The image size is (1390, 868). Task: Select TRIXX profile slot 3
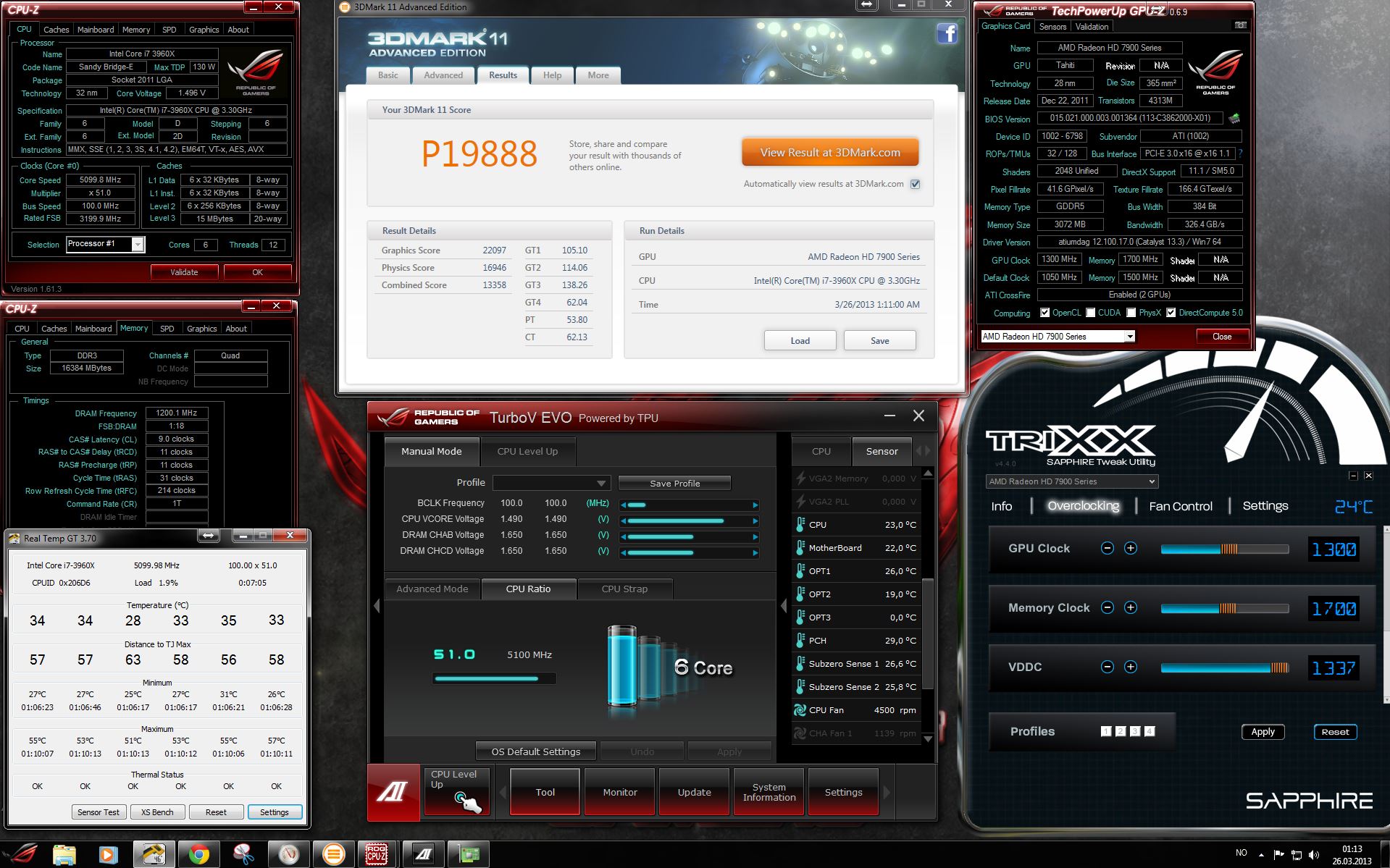(1135, 731)
